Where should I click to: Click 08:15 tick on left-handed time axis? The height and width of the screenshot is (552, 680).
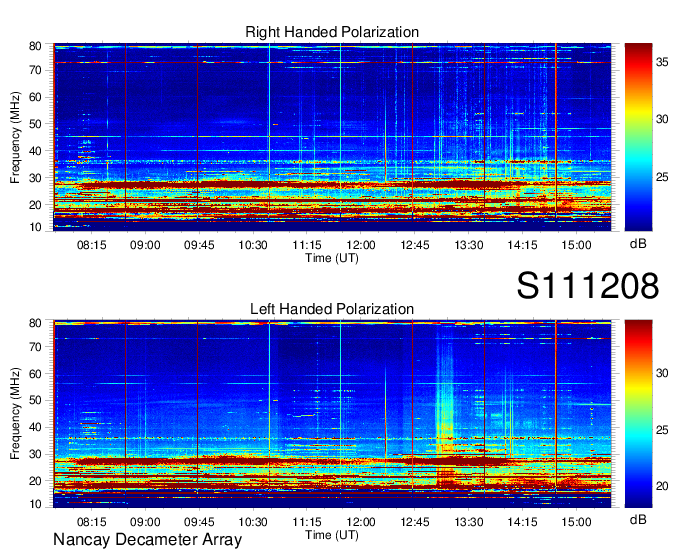point(92,522)
